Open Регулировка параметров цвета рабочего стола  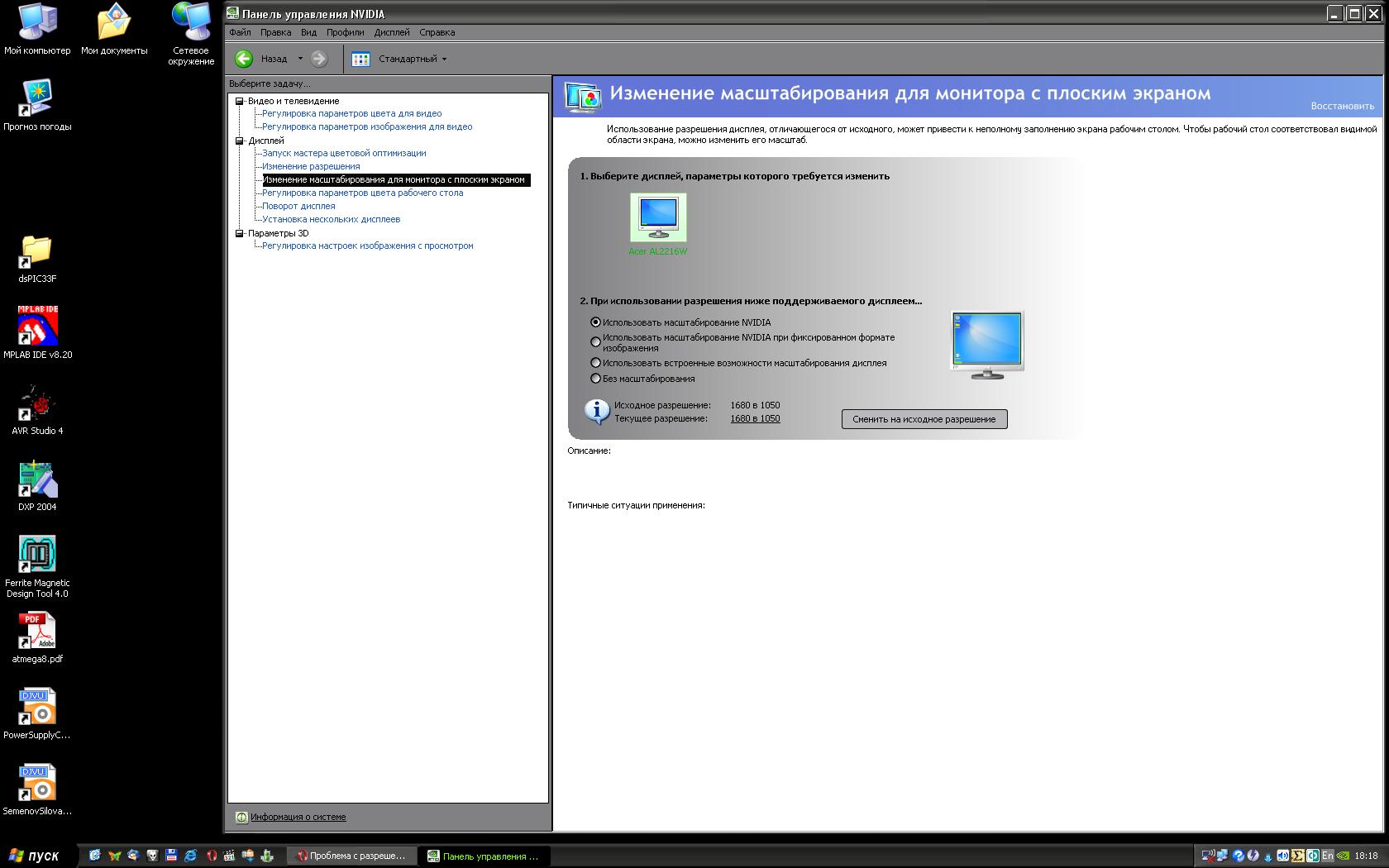[x=362, y=193]
